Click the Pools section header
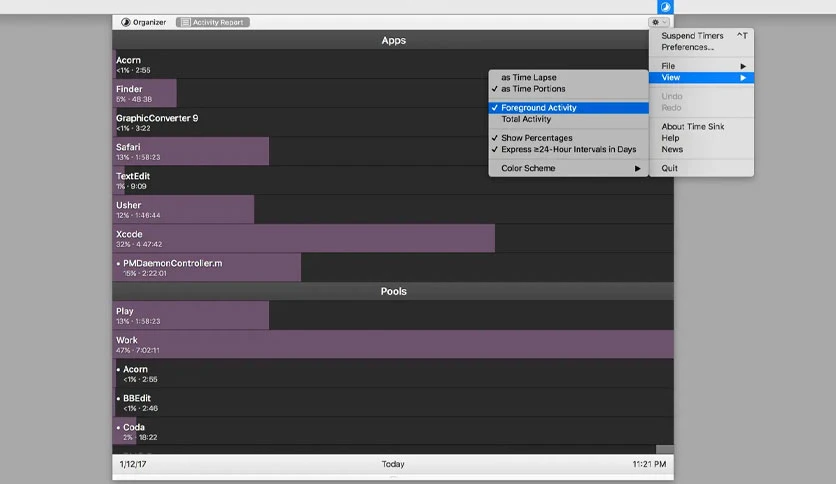Screen dimensions: 836x484 (x=393, y=291)
